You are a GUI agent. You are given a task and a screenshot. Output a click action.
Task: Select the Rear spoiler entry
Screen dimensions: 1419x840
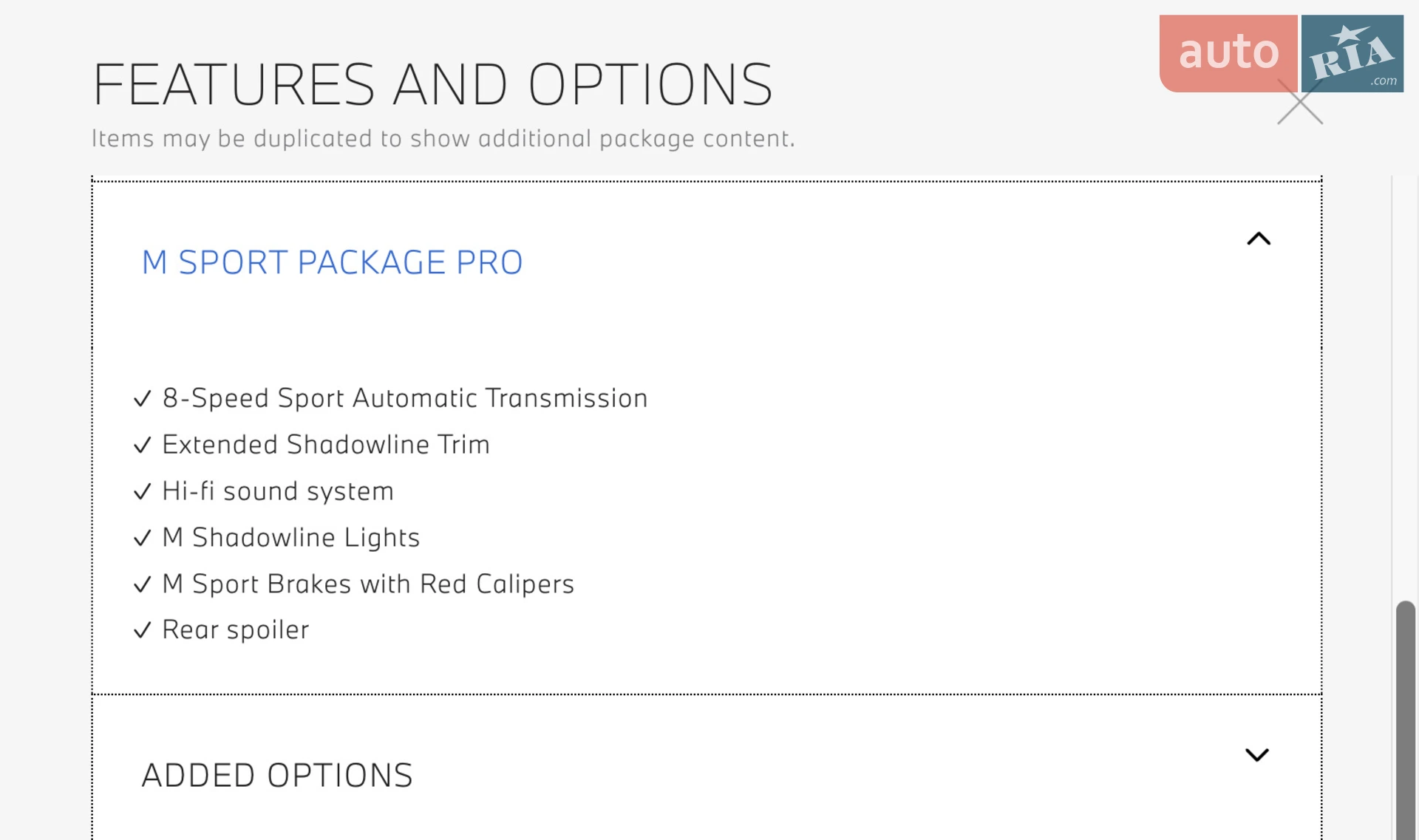coord(236,630)
